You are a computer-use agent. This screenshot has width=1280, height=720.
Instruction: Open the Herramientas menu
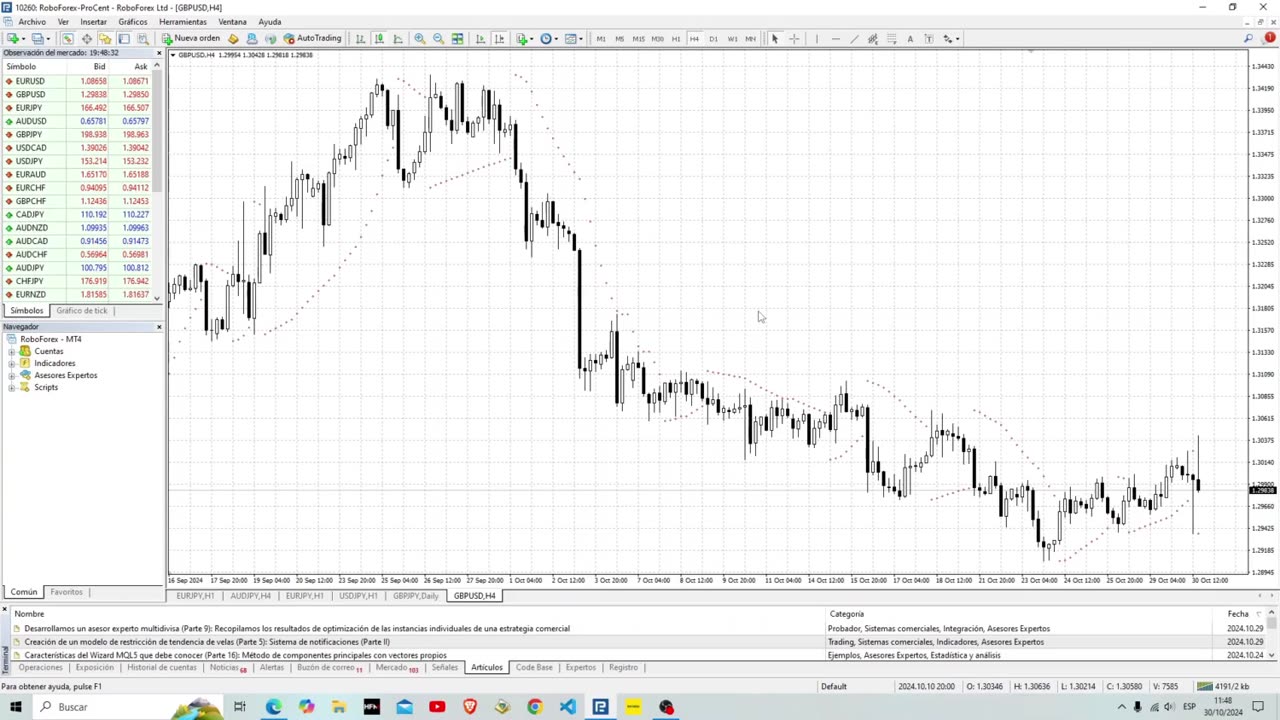pyautogui.click(x=182, y=21)
